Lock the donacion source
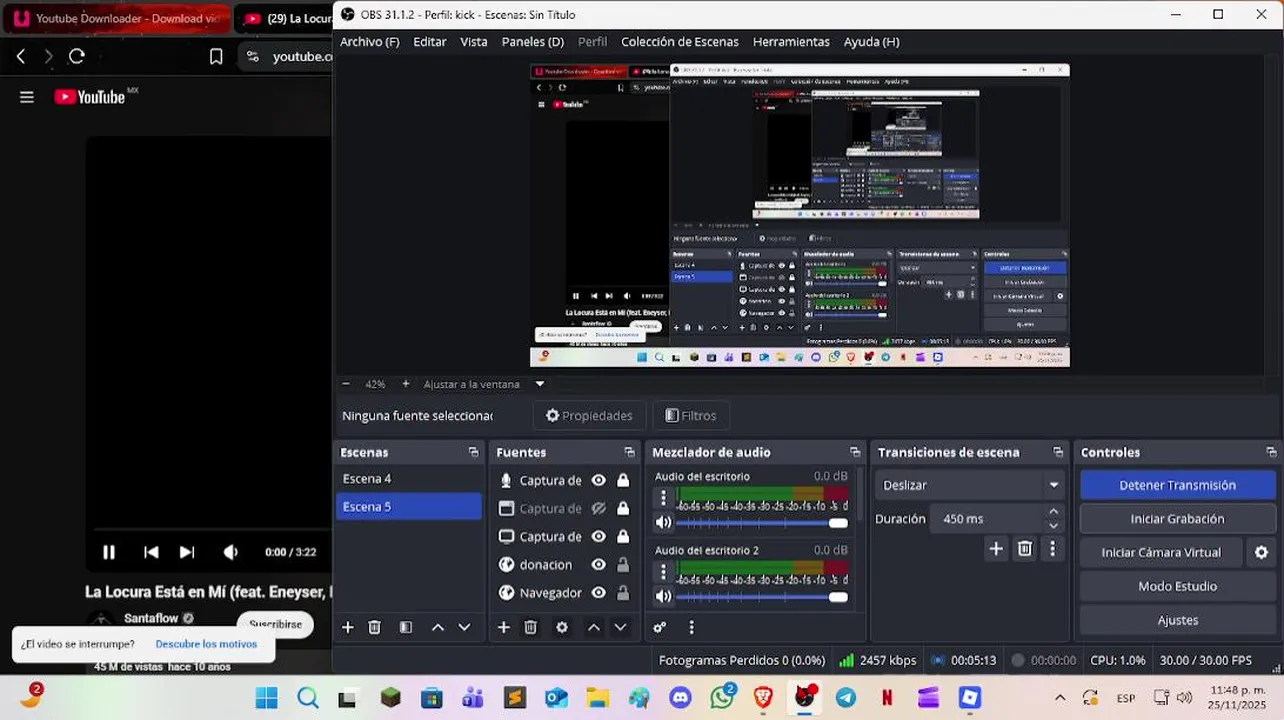Viewport: 1284px width, 720px height. 623,564
